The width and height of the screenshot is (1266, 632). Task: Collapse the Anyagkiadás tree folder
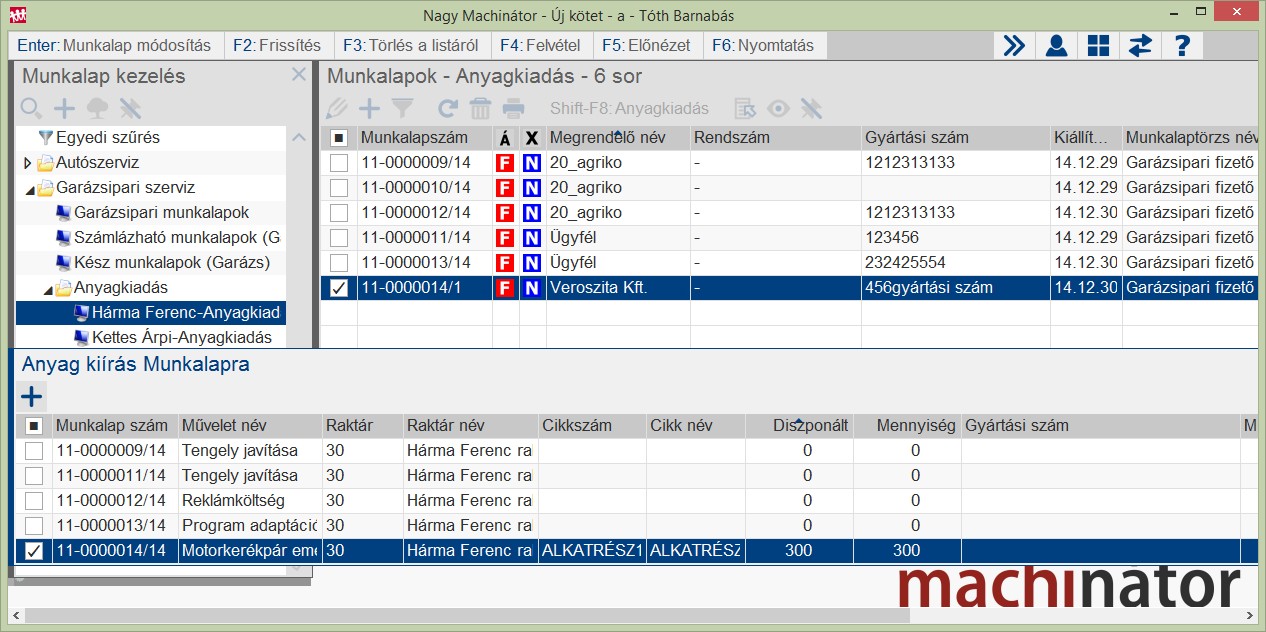(46, 288)
